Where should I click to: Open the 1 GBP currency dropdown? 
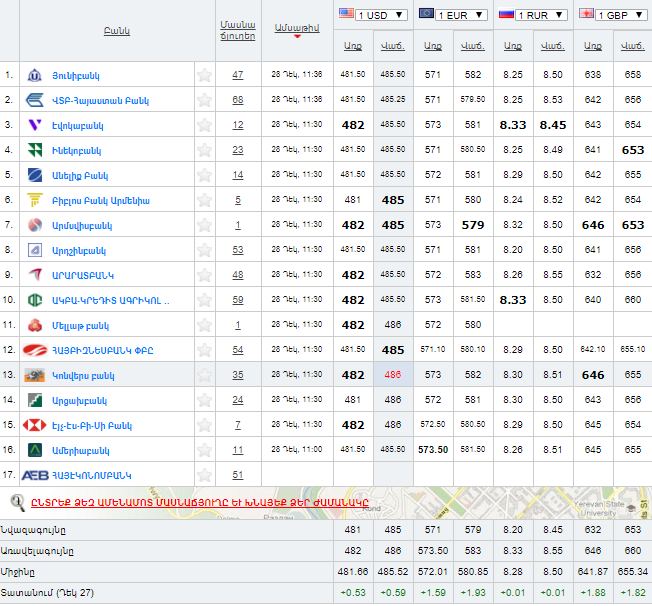tap(621, 15)
